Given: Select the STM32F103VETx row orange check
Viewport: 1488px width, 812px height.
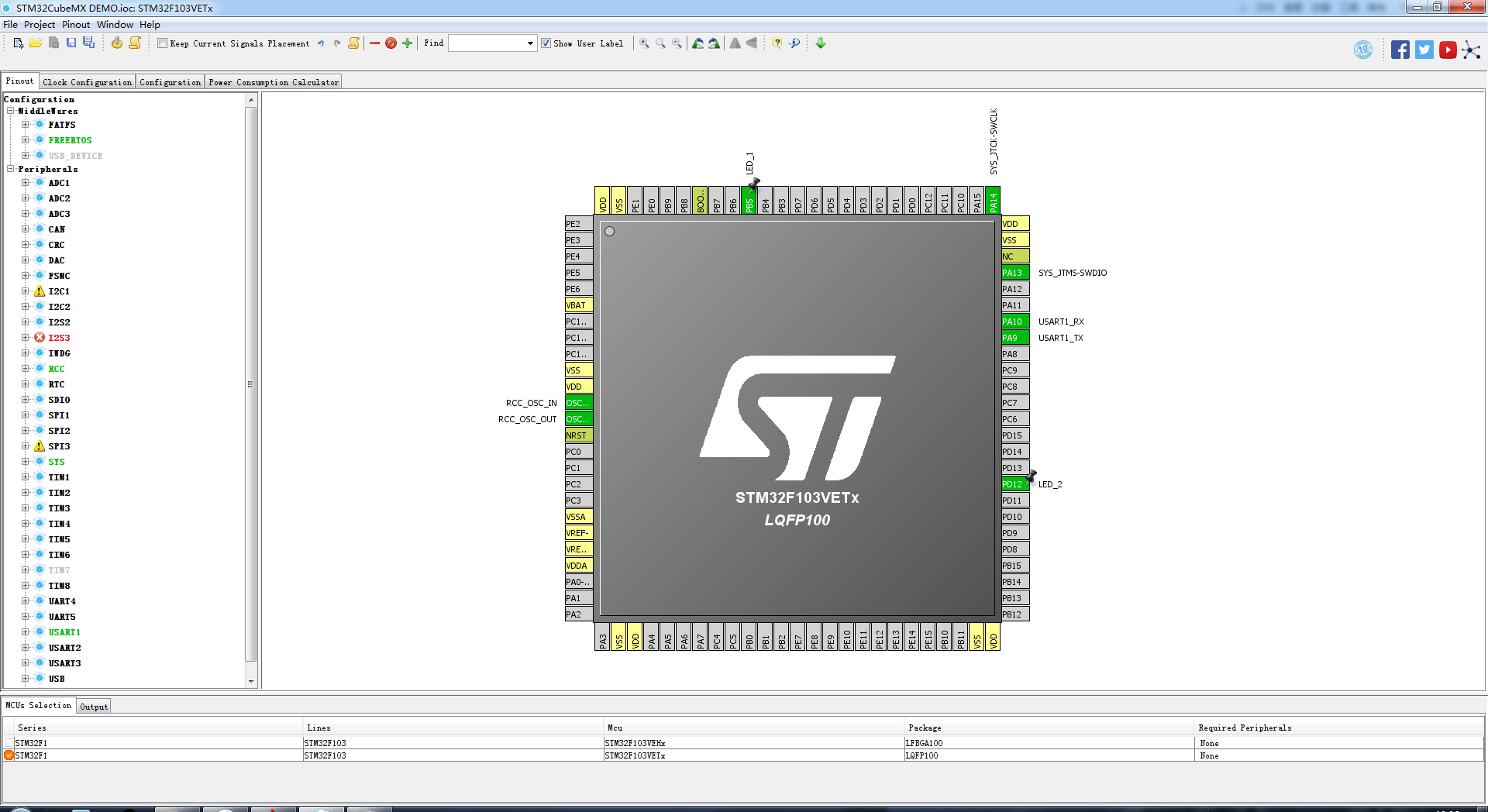Looking at the screenshot, I should point(9,755).
